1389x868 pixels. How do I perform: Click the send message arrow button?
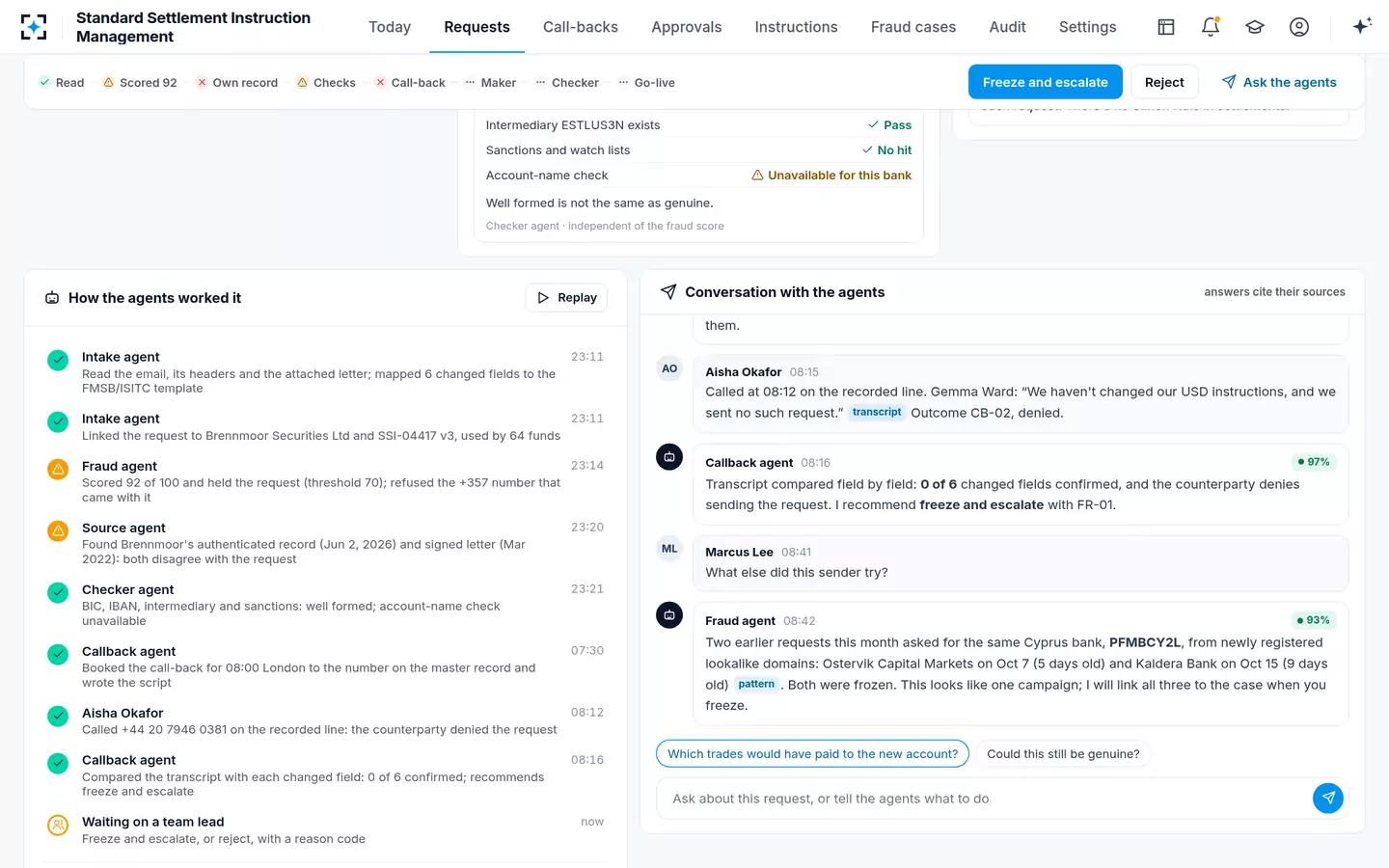click(x=1328, y=798)
